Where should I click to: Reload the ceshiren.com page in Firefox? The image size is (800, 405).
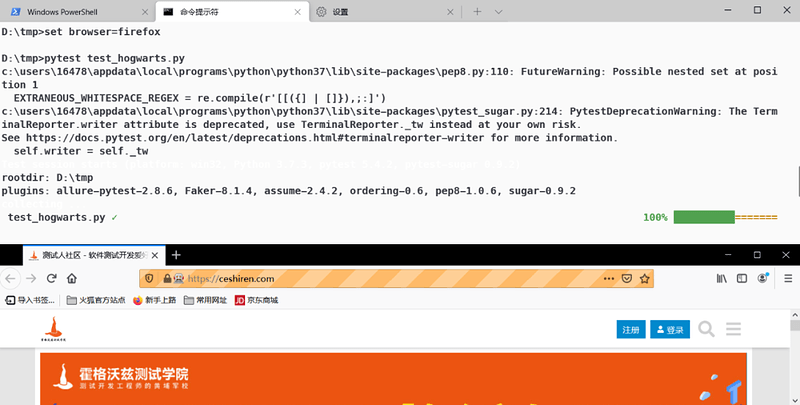pyautogui.click(x=52, y=279)
